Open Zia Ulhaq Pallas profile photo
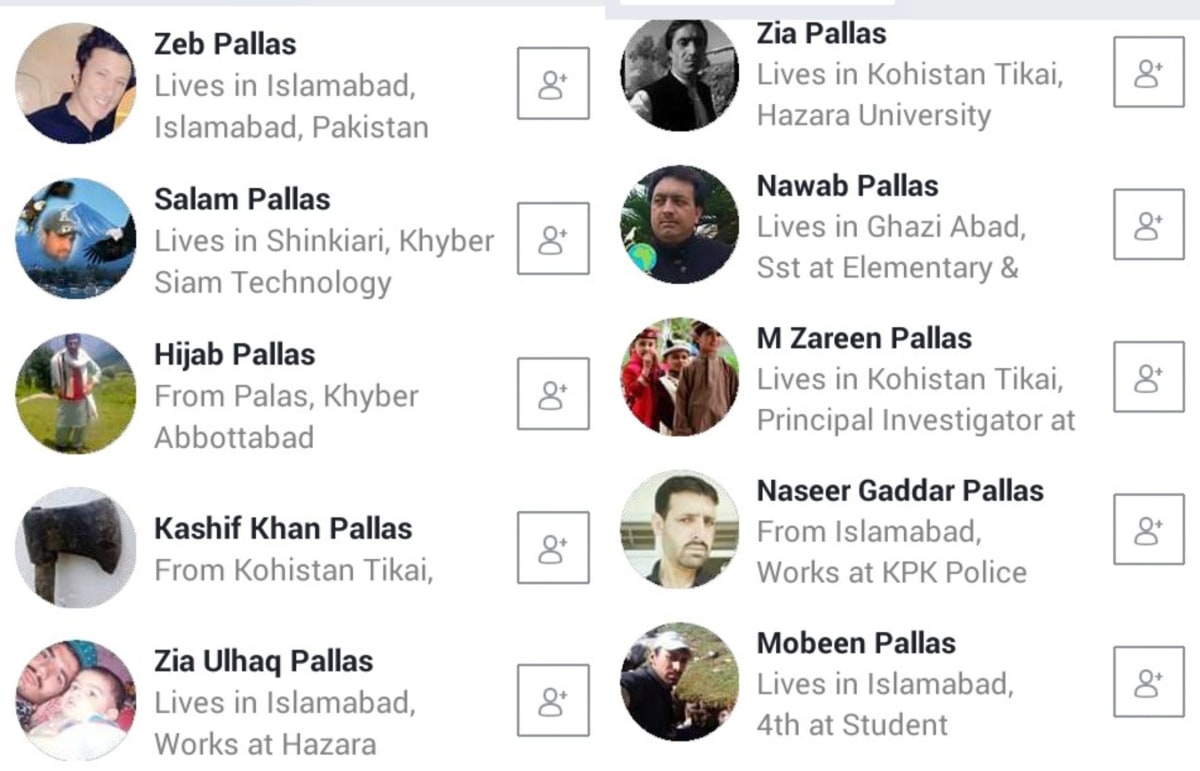1200x771 pixels. [x=75, y=700]
